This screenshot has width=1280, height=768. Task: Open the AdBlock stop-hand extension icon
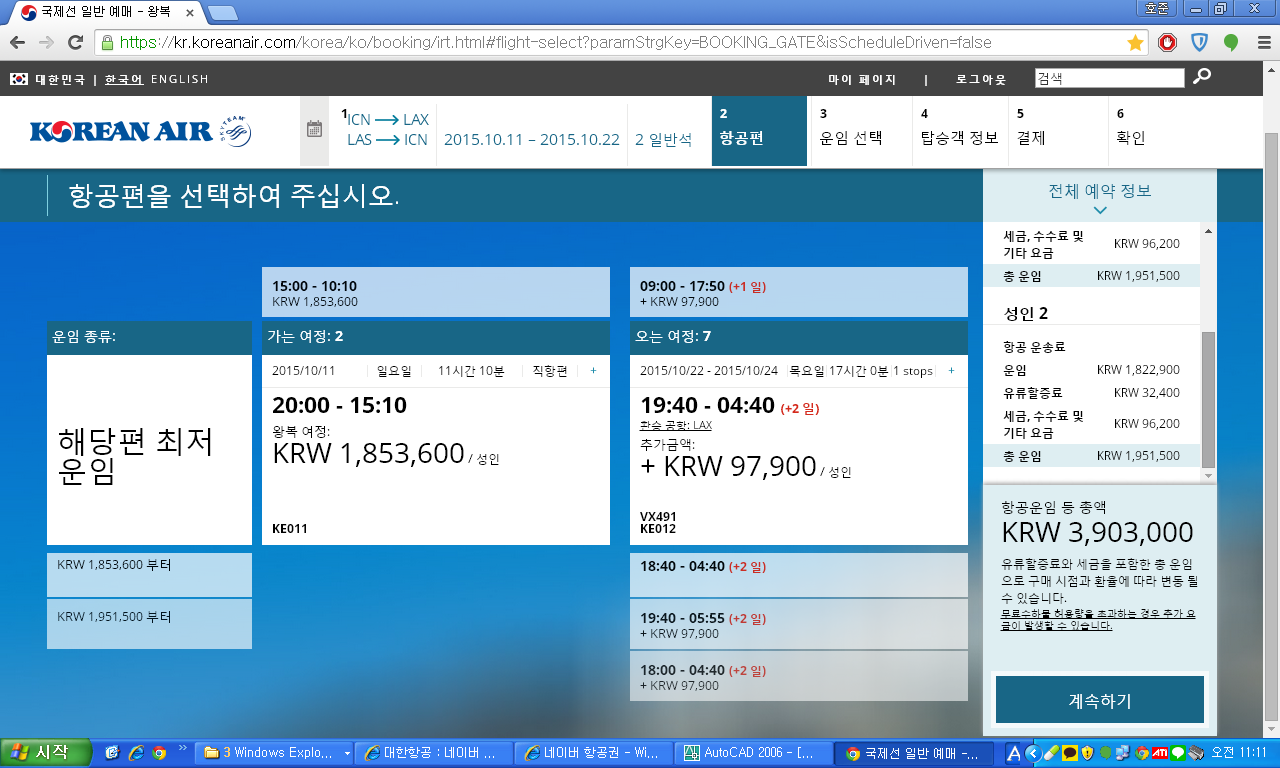[1167, 43]
